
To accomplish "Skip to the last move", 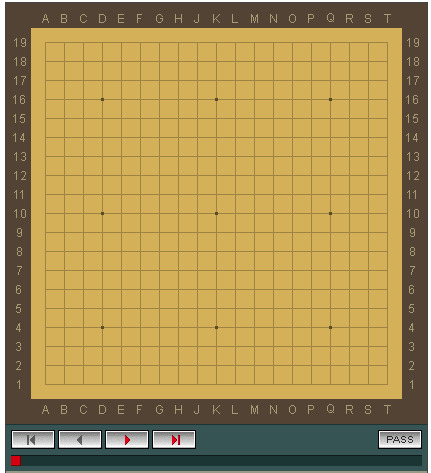I will [174, 440].
